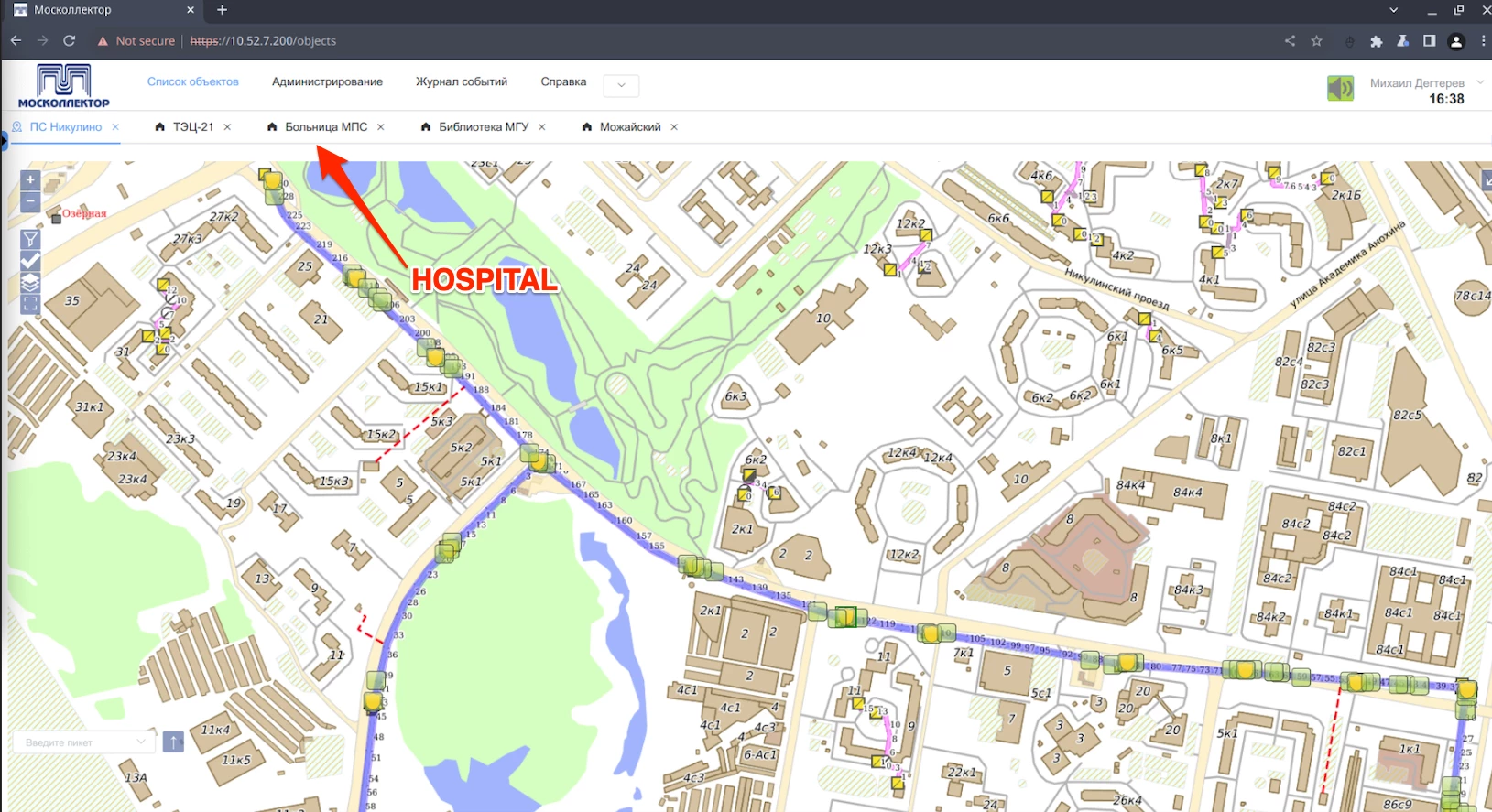Image resolution: width=1492 pixels, height=812 pixels.
Task: Toggle the green sound alert speaker
Action: click(1340, 88)
